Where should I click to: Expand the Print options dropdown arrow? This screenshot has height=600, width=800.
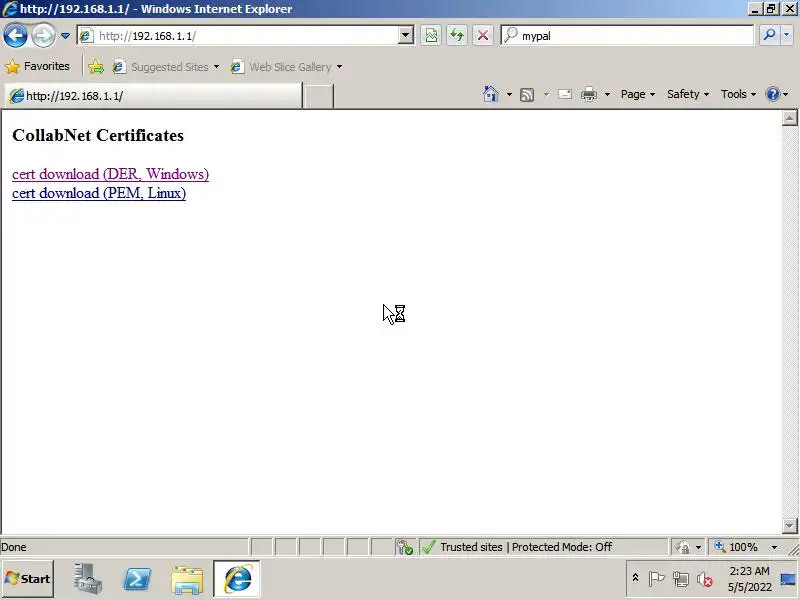(x=607, y=95)
